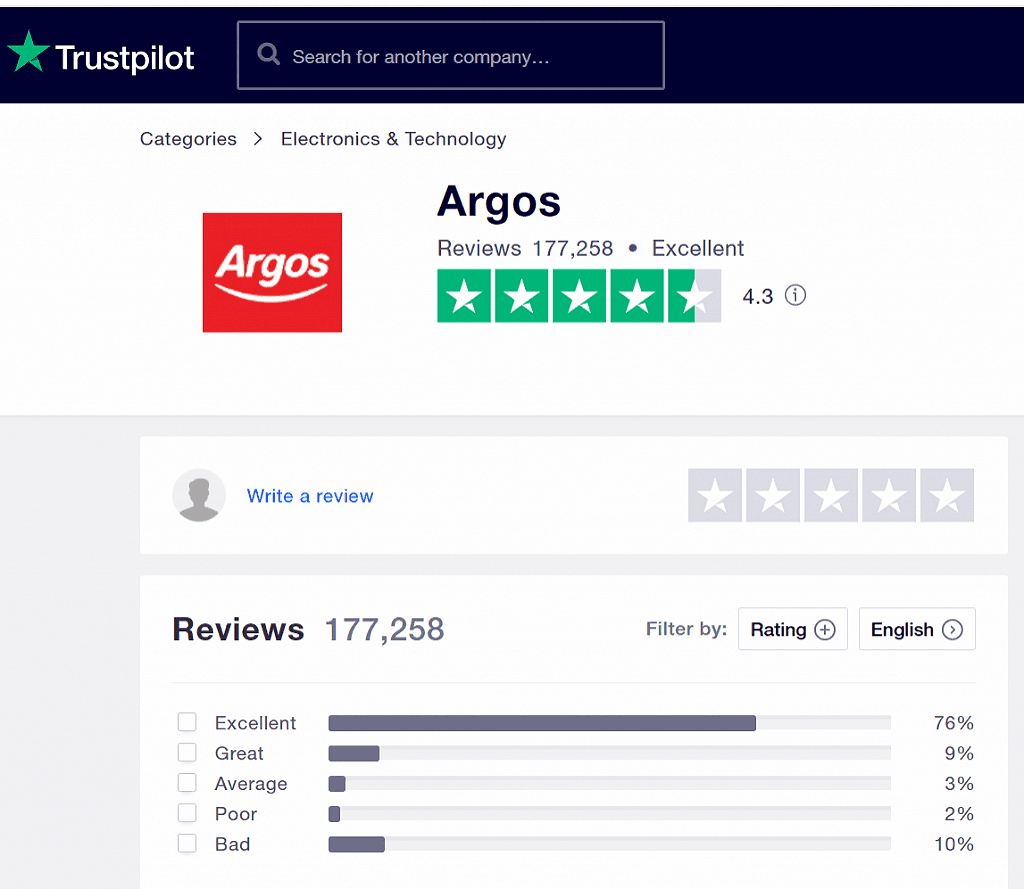Screen dimensions: 1024x889
Task: Open the Electronics & Technology breadcrumb
Action: [394, 138]
